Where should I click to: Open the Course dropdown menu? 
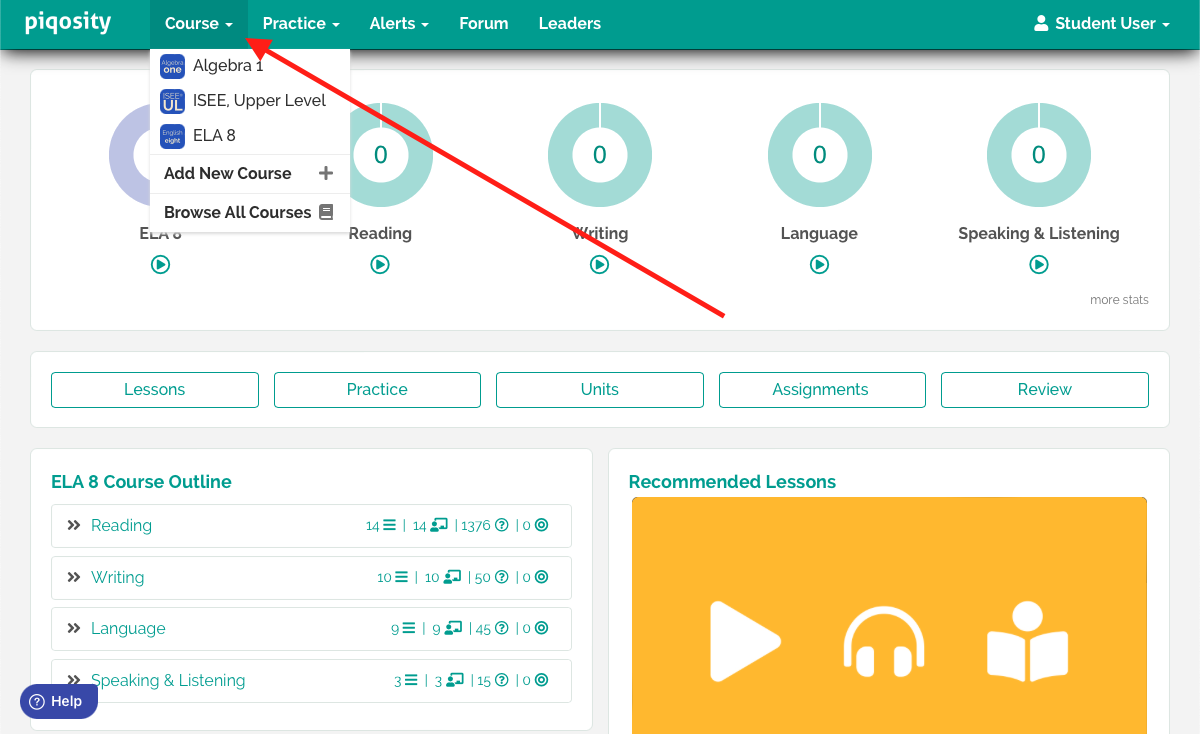[199, 23]
